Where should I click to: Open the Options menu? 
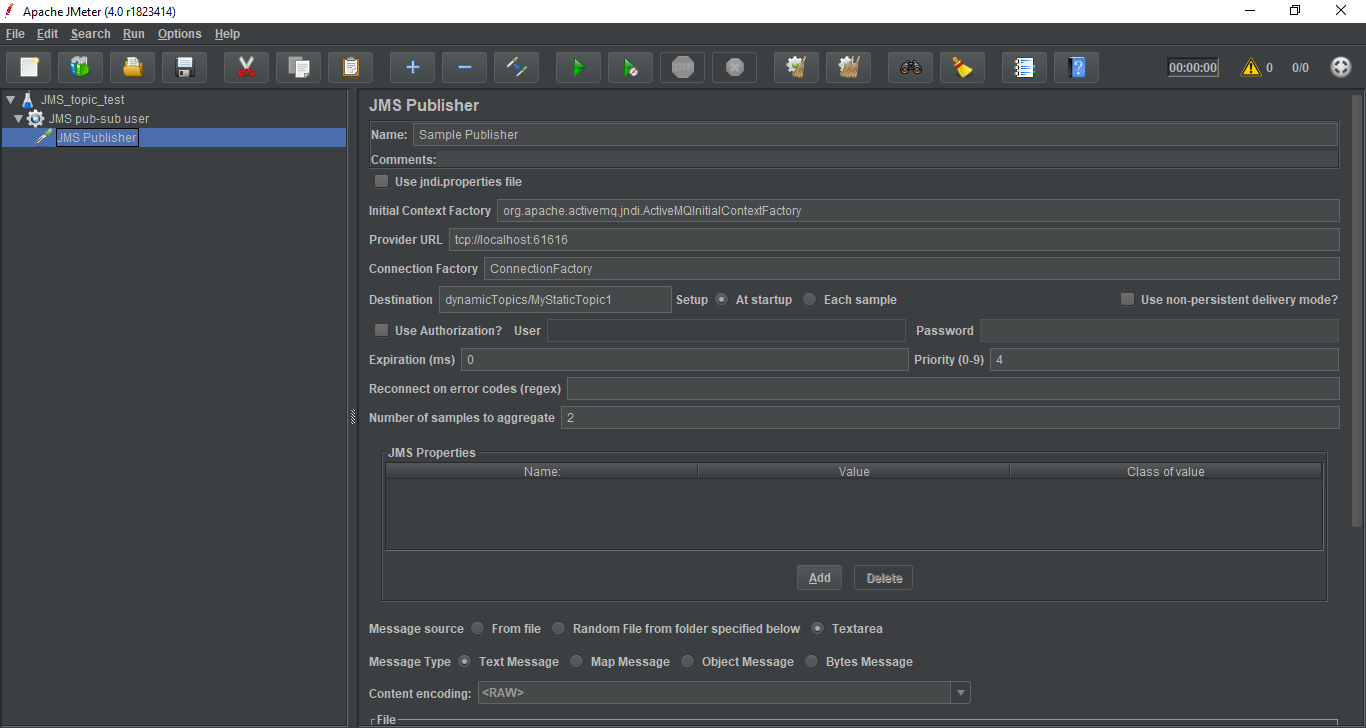(179, 34)
